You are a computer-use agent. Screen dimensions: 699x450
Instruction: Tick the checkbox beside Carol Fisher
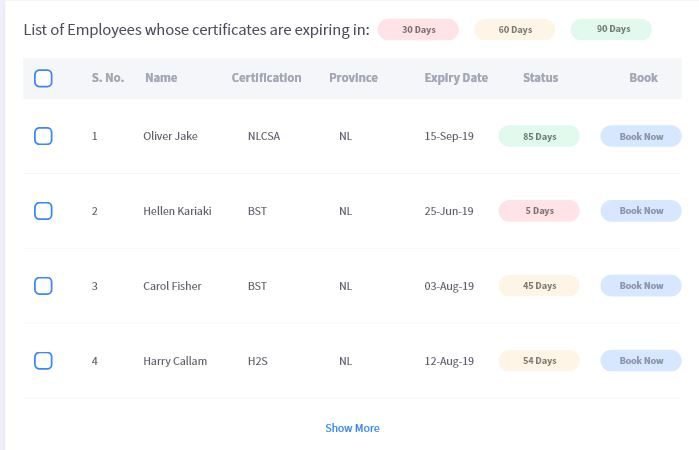43,286
